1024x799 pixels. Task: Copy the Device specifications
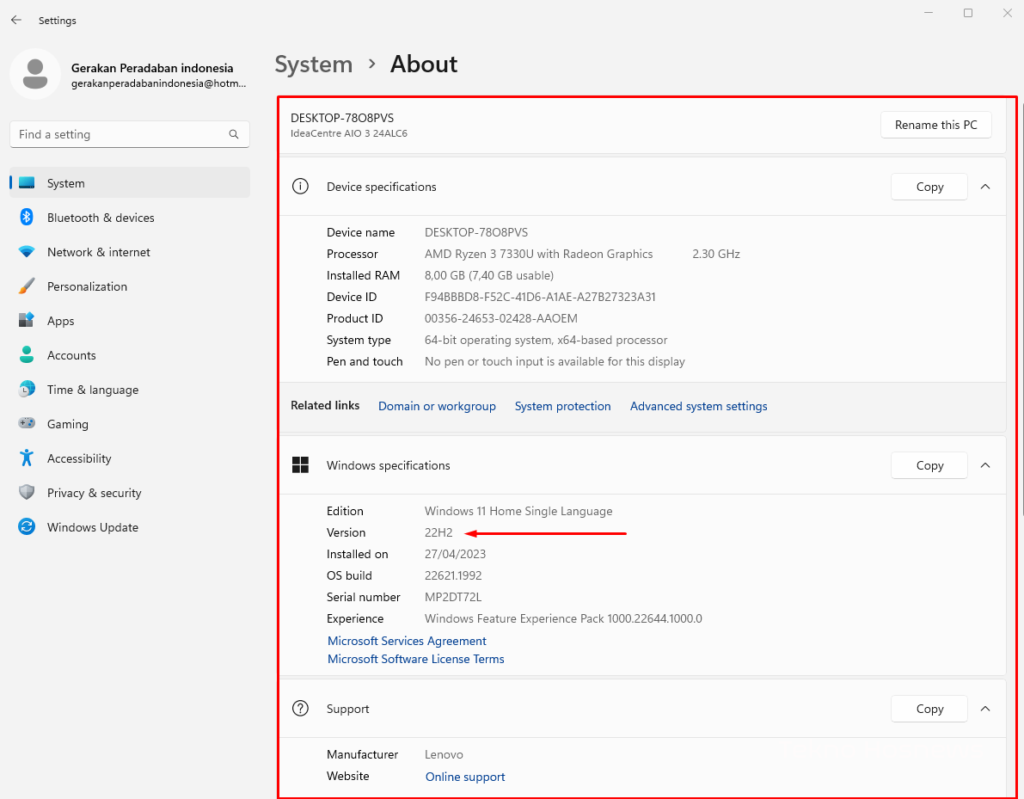click(929, 187)
